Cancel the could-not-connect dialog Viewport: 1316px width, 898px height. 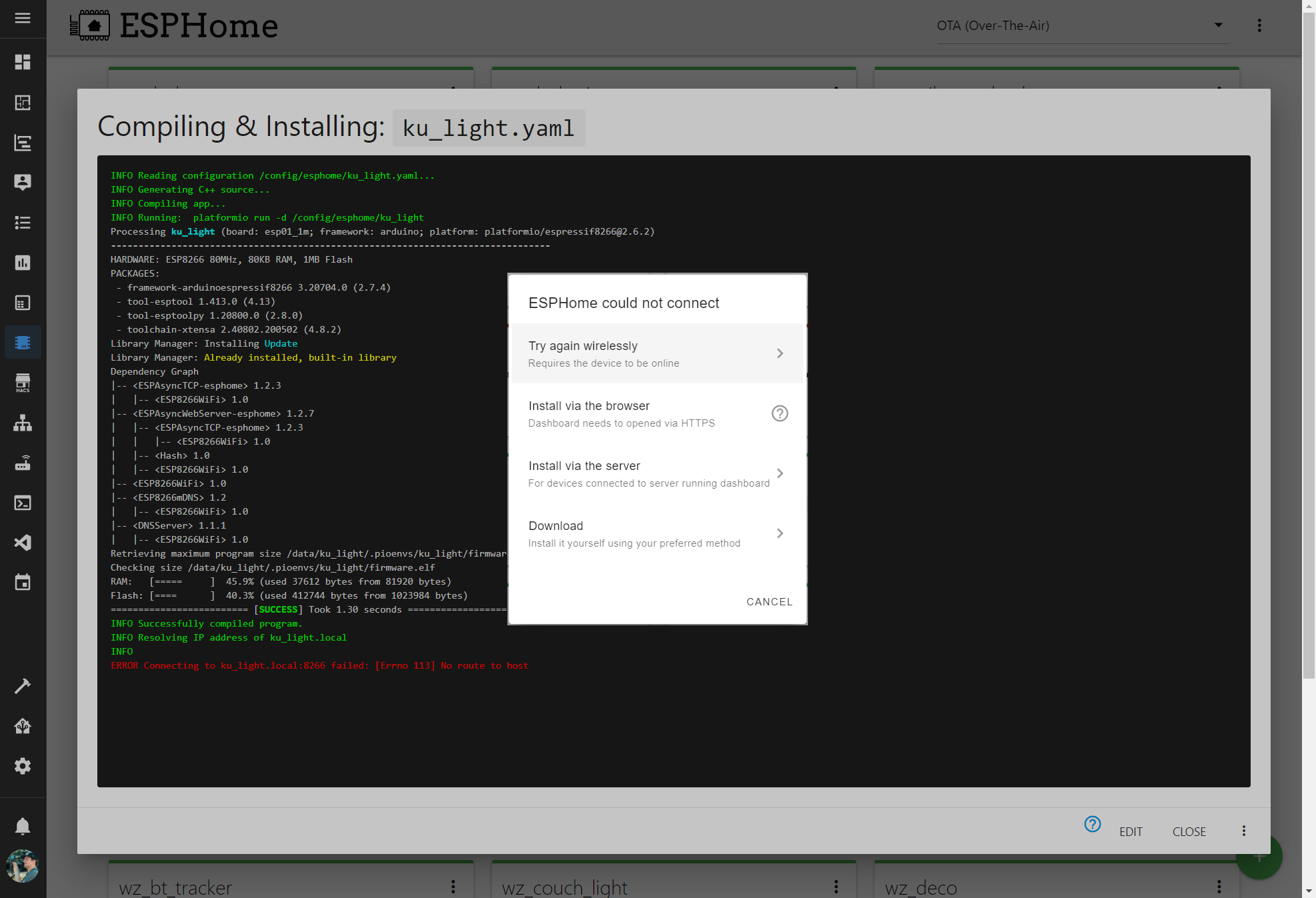(769, 601)
